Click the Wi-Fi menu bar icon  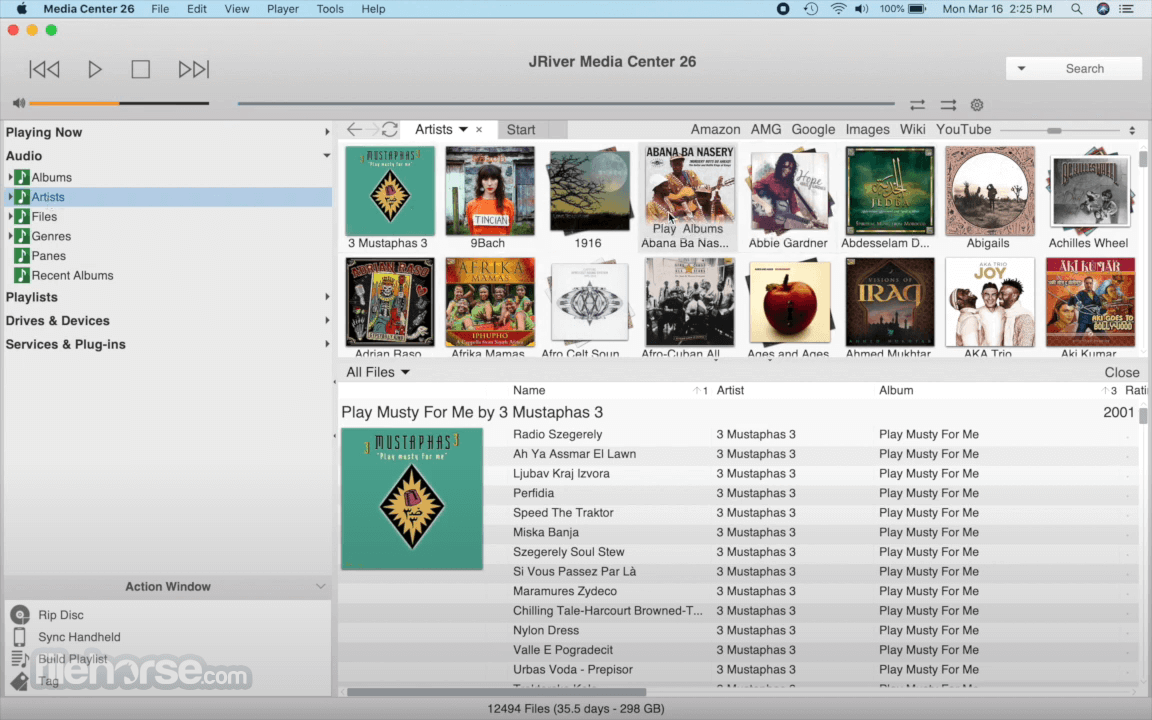point(838,9)
